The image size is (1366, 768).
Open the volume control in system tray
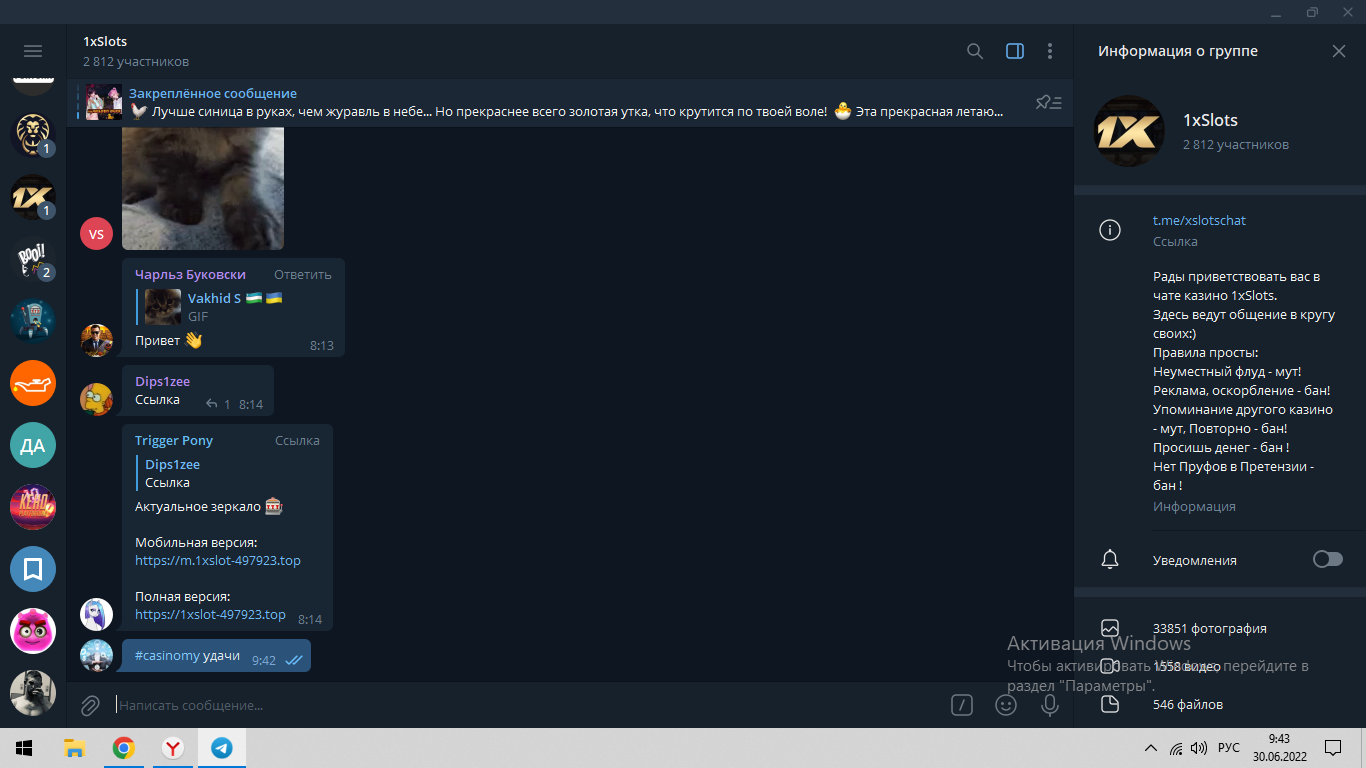tap(1199, 748)
